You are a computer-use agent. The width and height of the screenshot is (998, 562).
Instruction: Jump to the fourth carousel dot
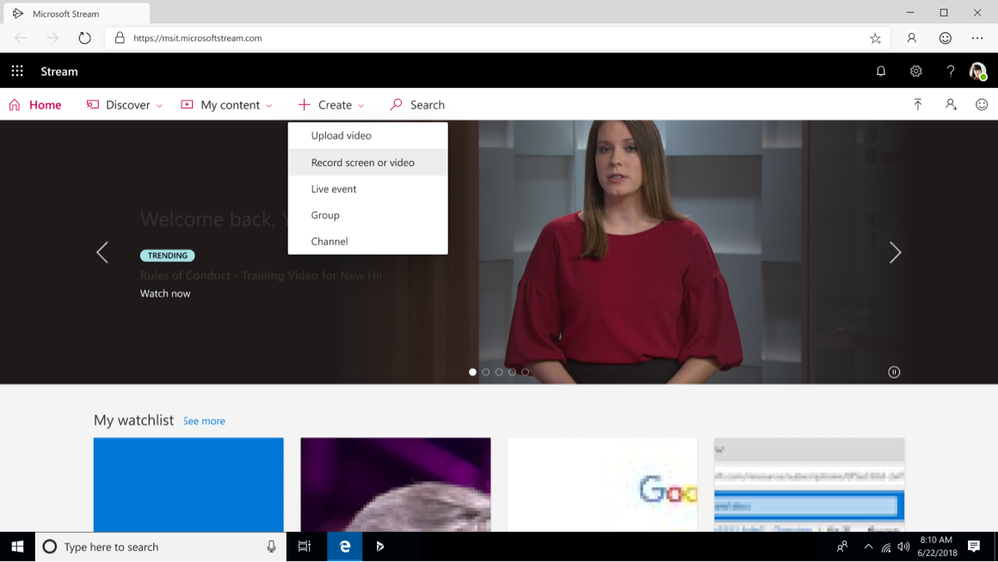[x=512, y=372]
